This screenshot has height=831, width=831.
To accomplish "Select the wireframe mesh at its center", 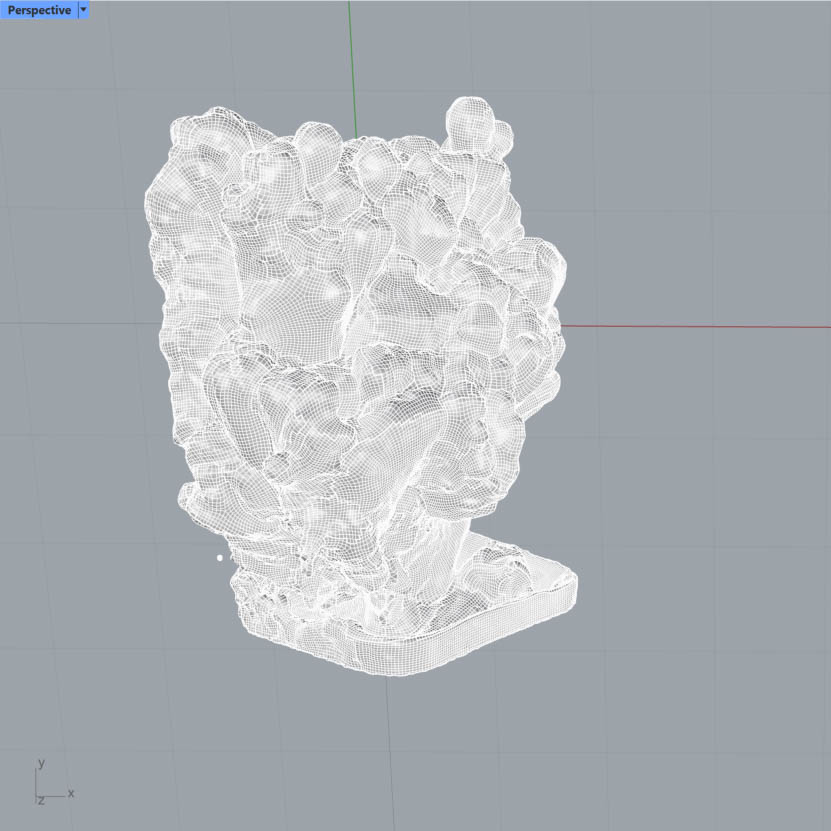I will coord(355,380).
